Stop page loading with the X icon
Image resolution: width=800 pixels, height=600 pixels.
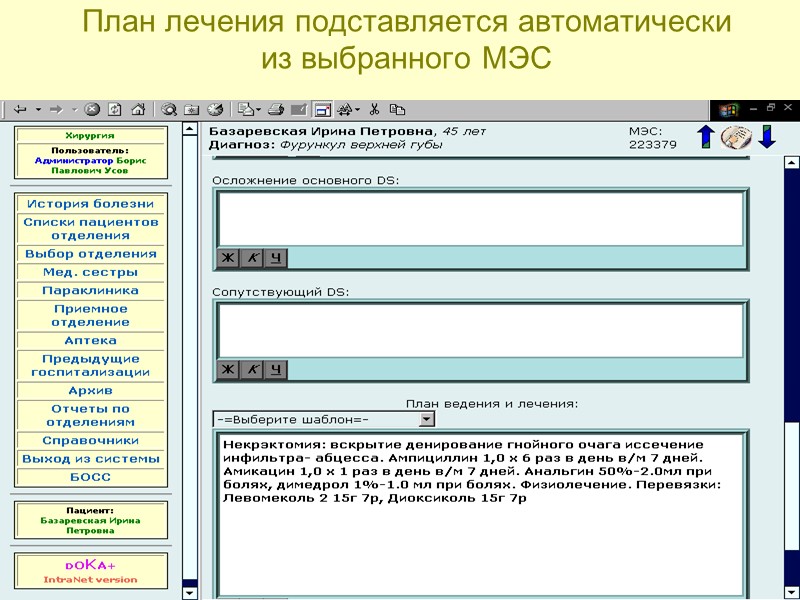[92, 109]
